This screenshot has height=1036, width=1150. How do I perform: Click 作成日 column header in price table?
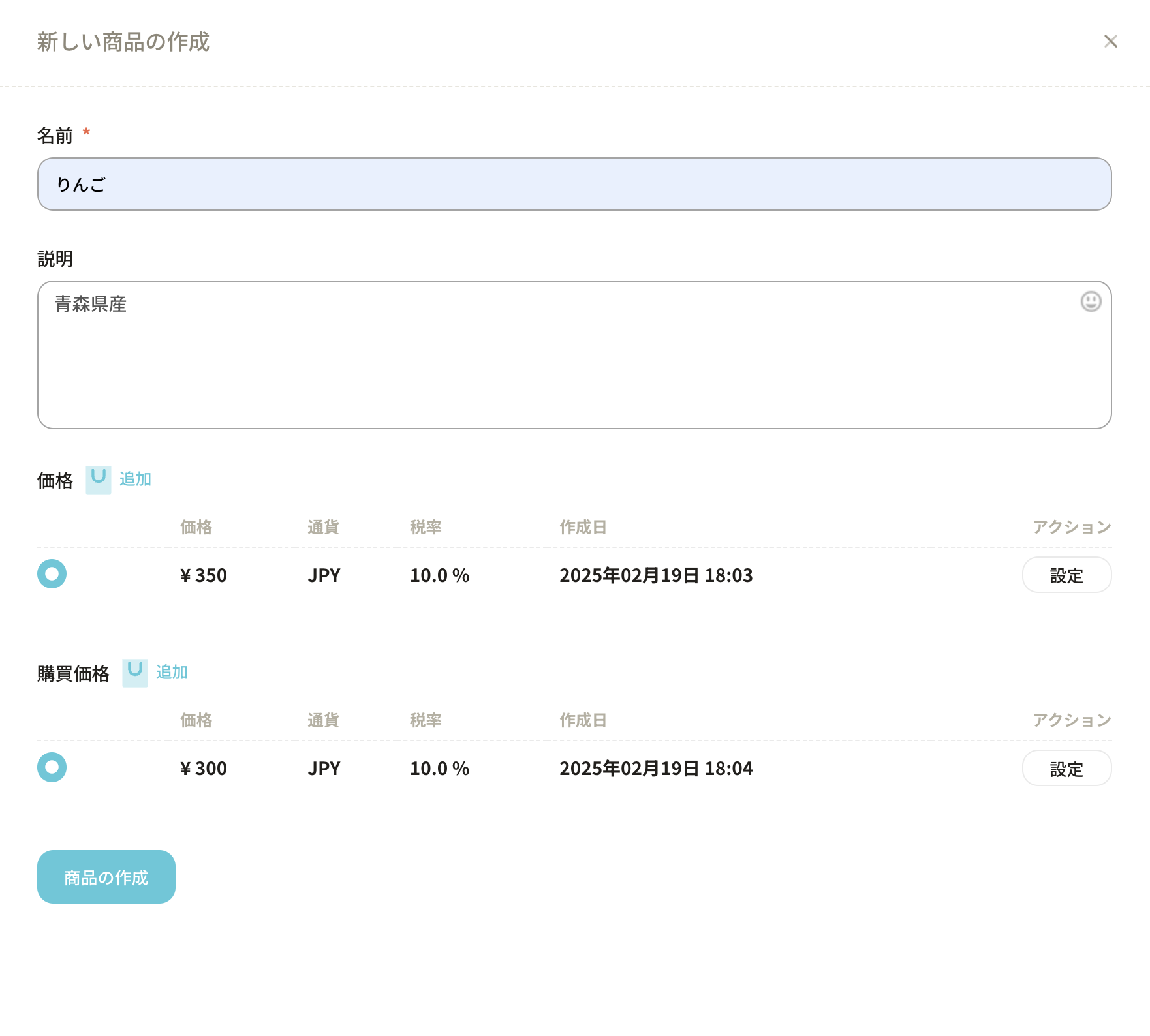583,527
